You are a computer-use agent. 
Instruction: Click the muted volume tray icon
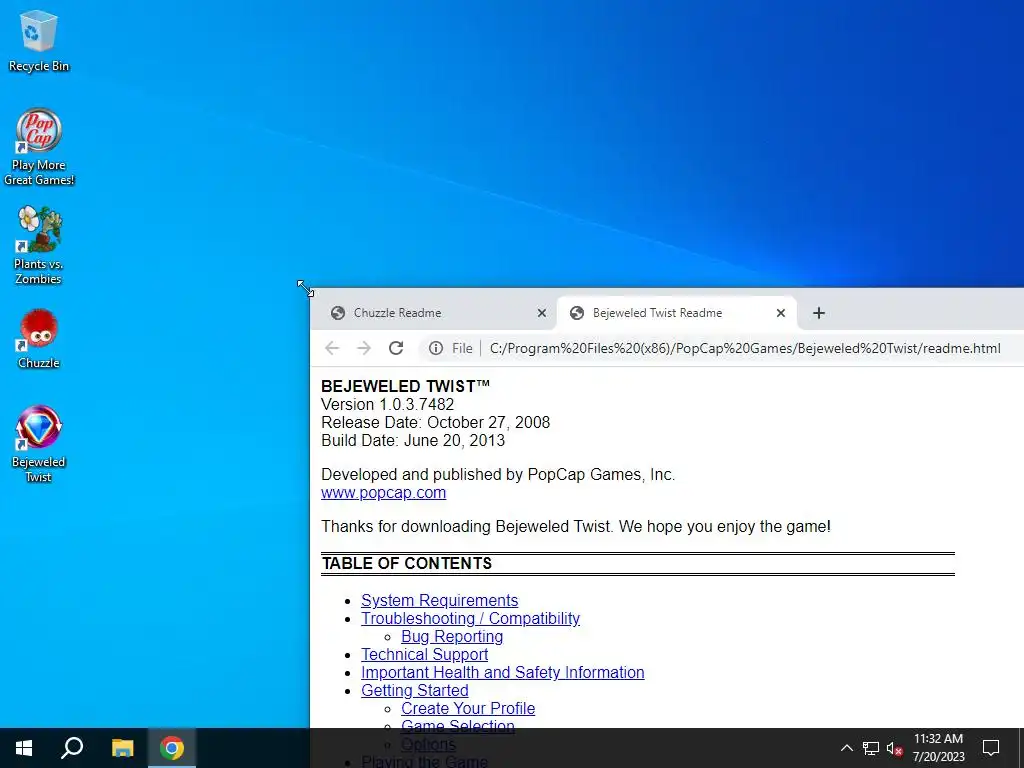(895, 748)
